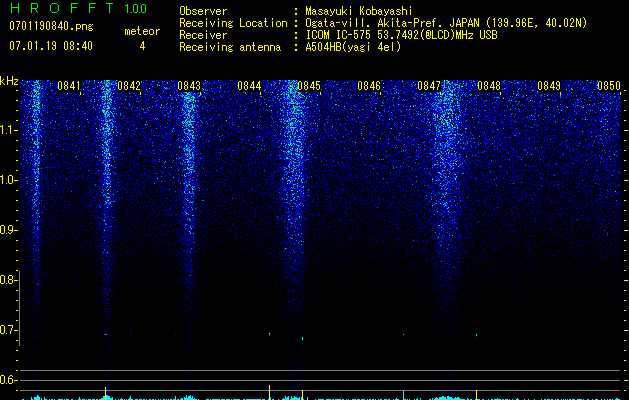Click the 0844 time marker
The image size is (629, 400).
click(249, 86)
